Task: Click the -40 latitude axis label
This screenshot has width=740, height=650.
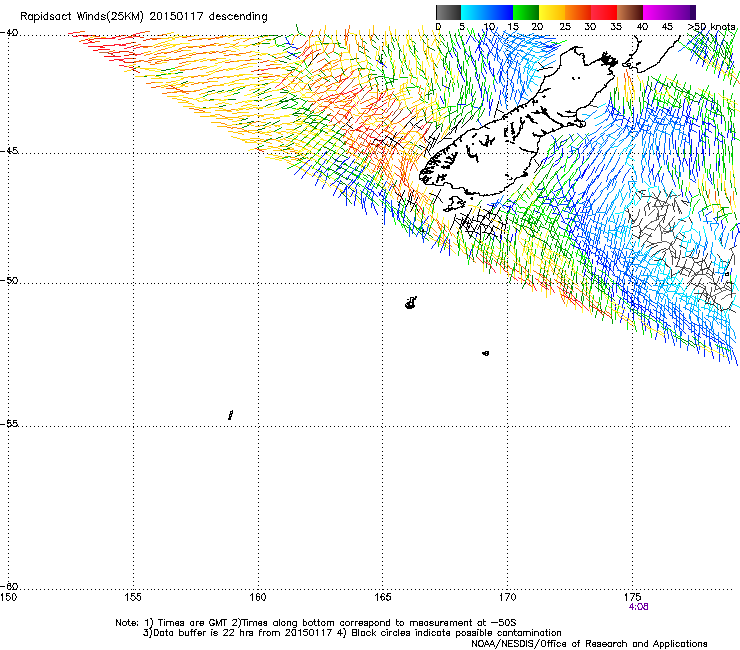Action: (x=9, y=33)
